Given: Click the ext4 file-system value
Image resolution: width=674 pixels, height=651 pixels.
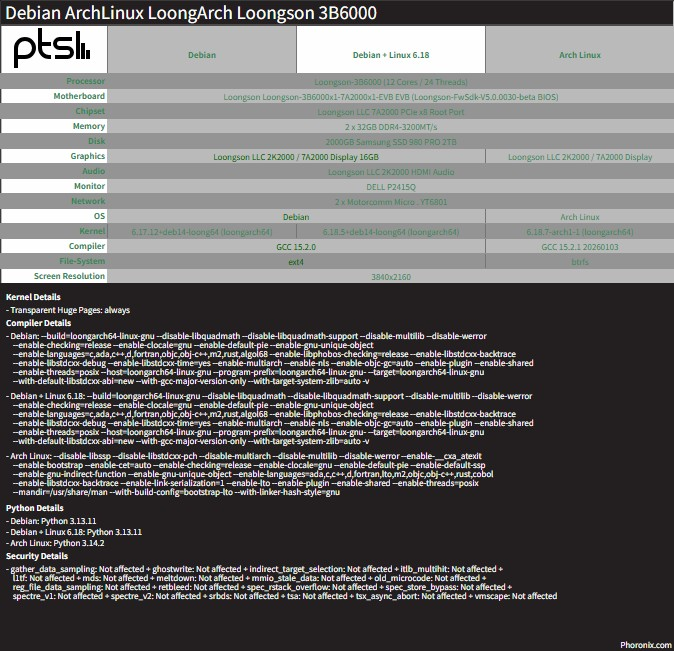Looking at the screenshot, I should (296, 262).
